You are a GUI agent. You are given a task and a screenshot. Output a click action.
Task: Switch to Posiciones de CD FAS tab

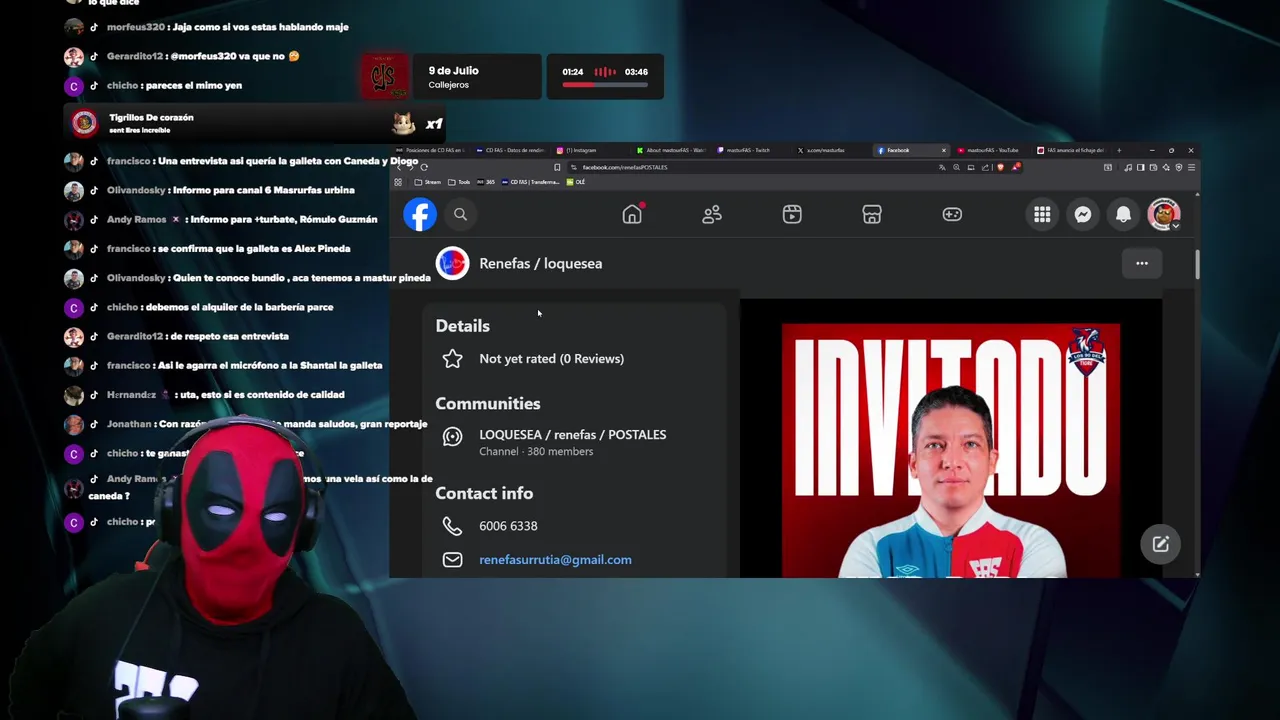click(430, 150)
